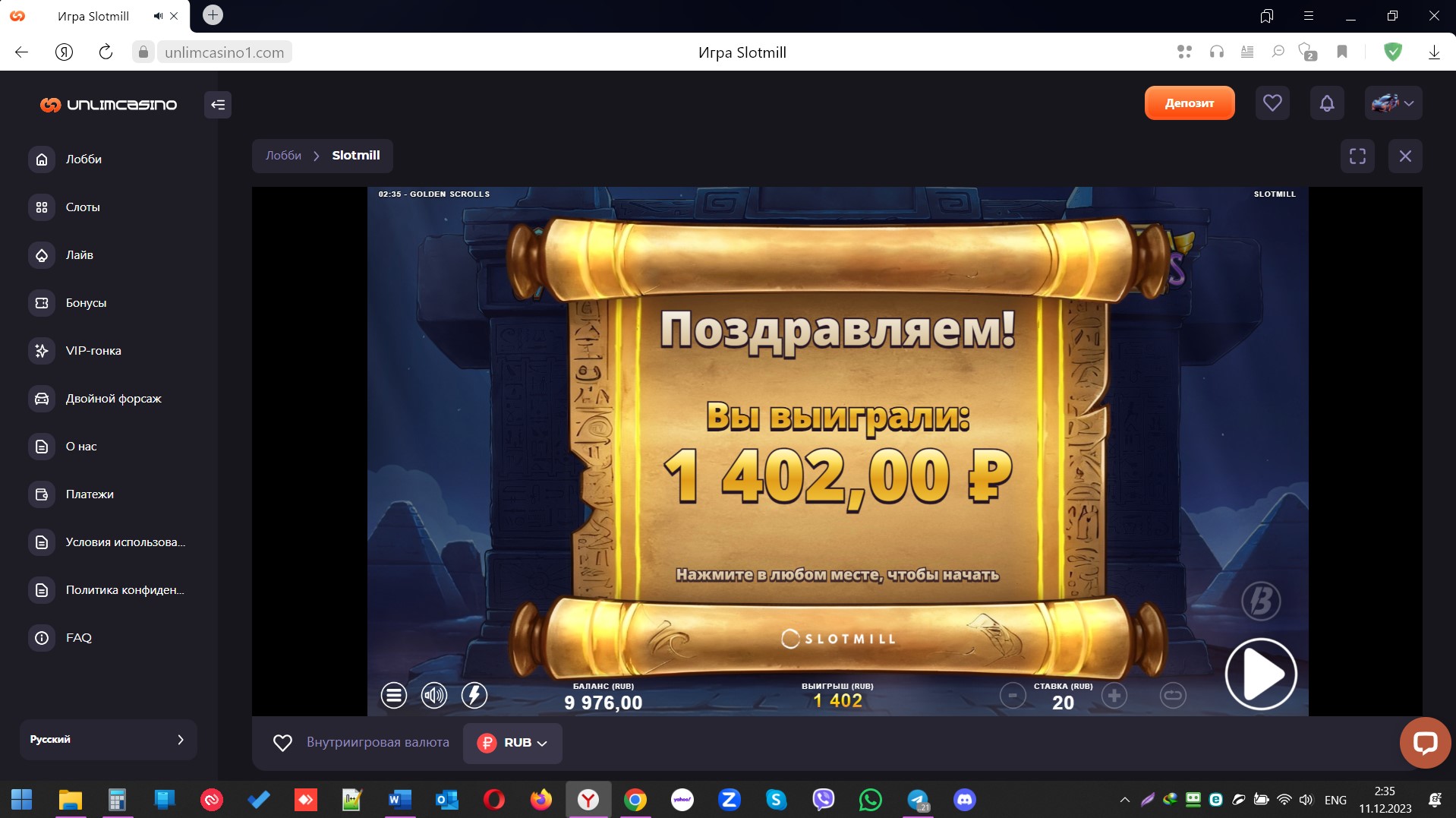Expand the user avatar account menu
Screen dimensions: 1456x818
(1393, 103)
